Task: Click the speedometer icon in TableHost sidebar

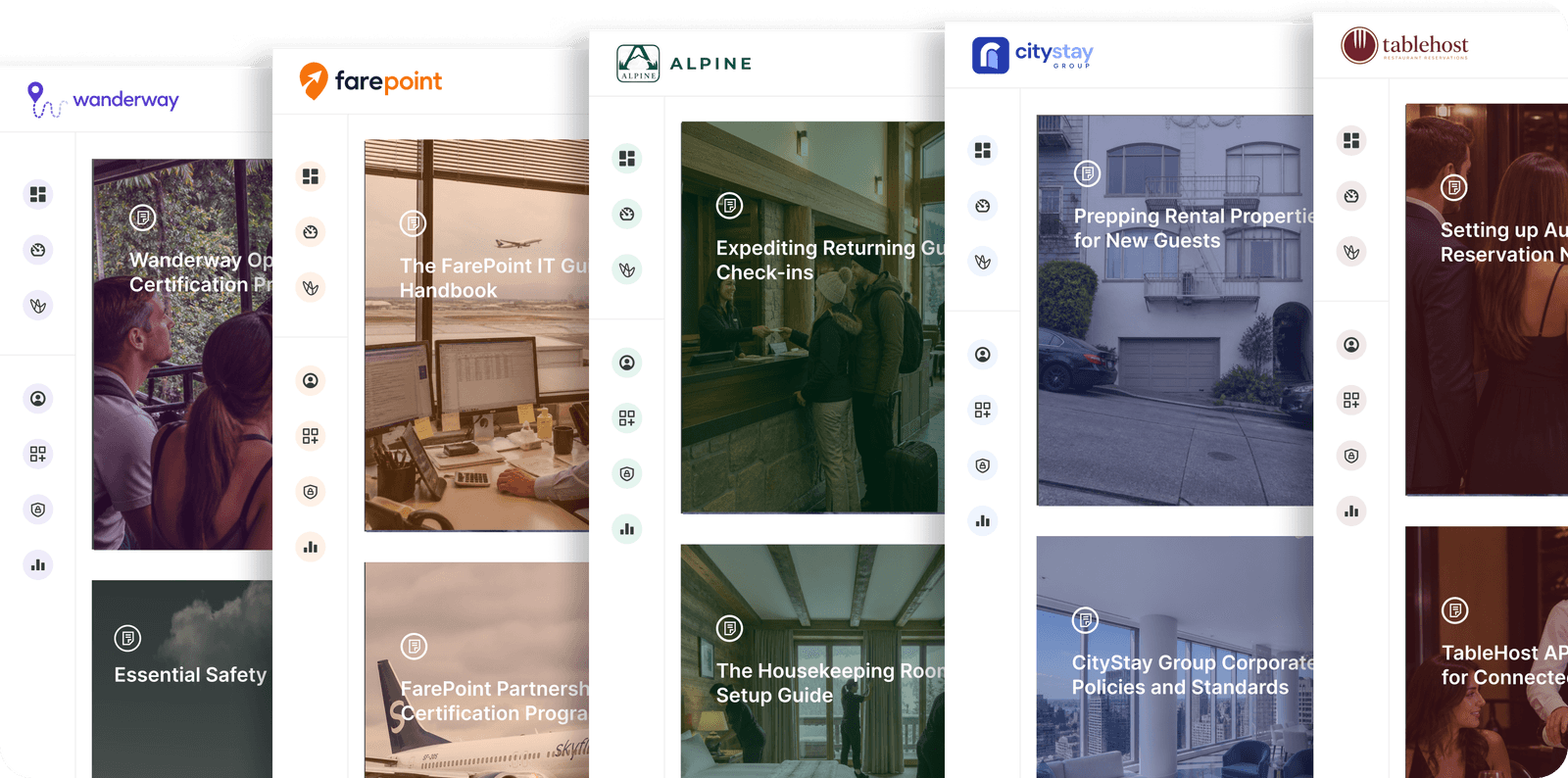Action: tap(1351, 196)
